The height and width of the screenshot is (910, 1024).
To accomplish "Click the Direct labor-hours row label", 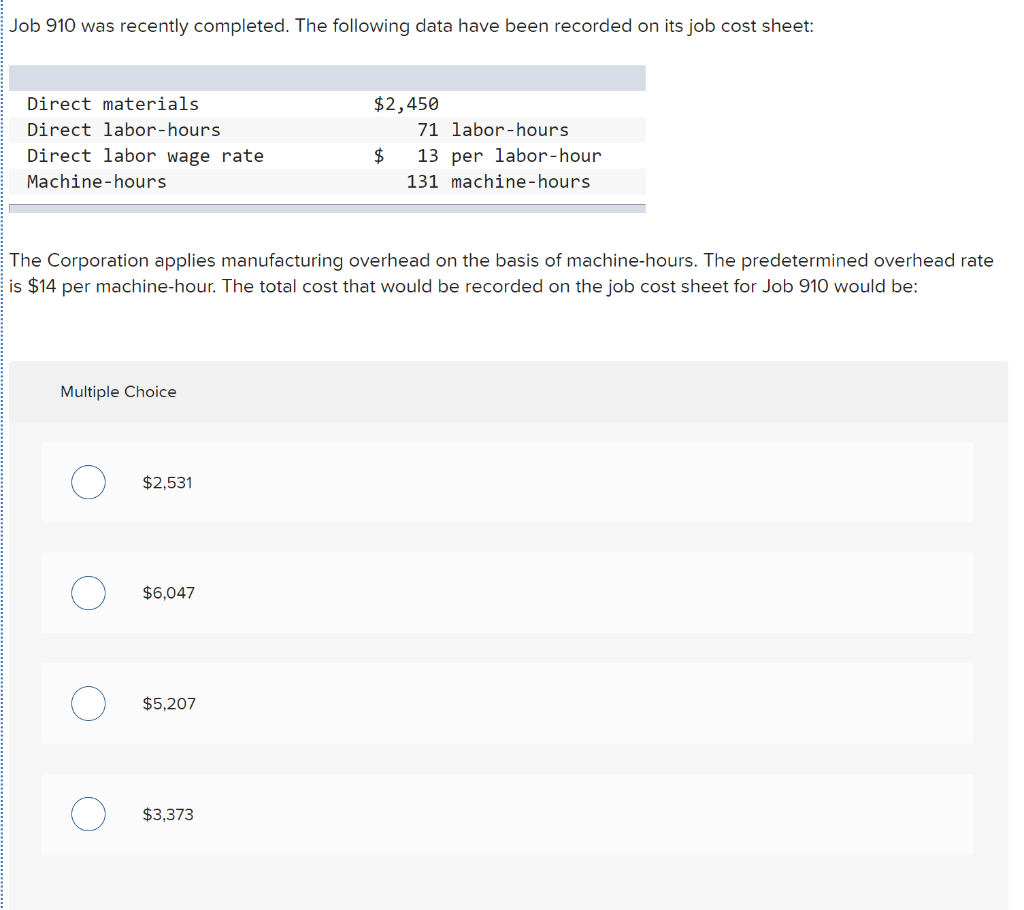I will click(x=124, y=130).
